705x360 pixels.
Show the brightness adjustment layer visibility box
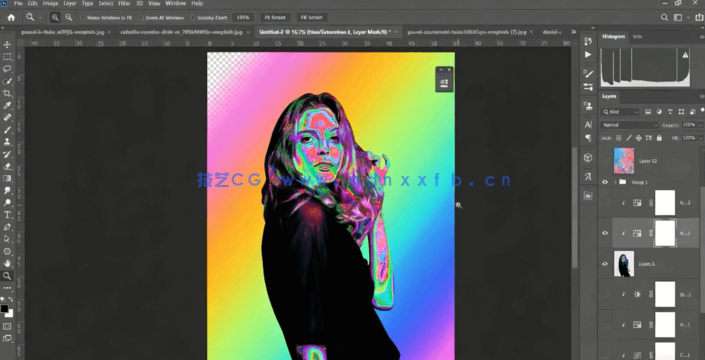click(605, 294)
